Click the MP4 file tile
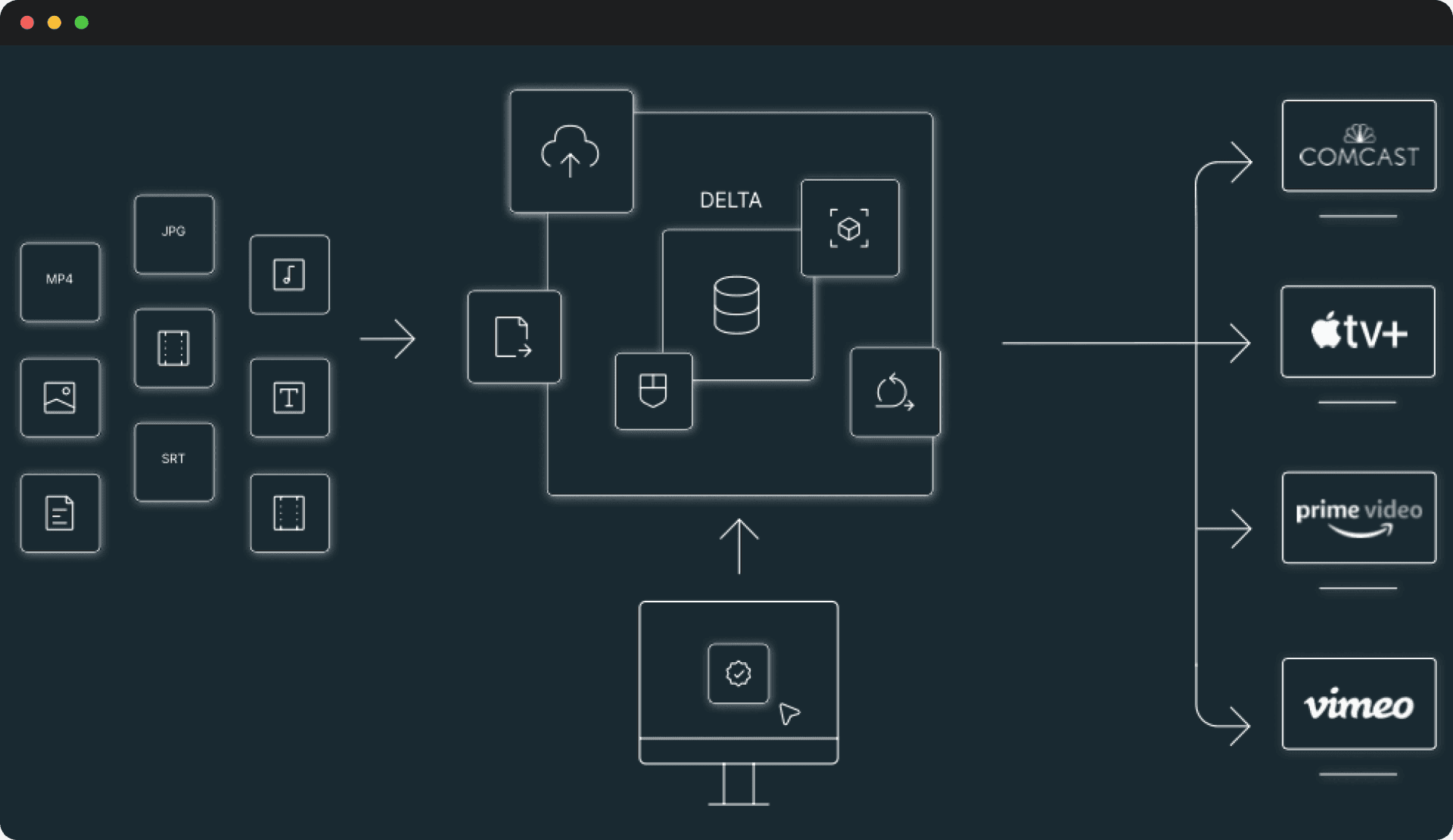The height and width of the screenshot is (840, 1453). pos(60,282)
